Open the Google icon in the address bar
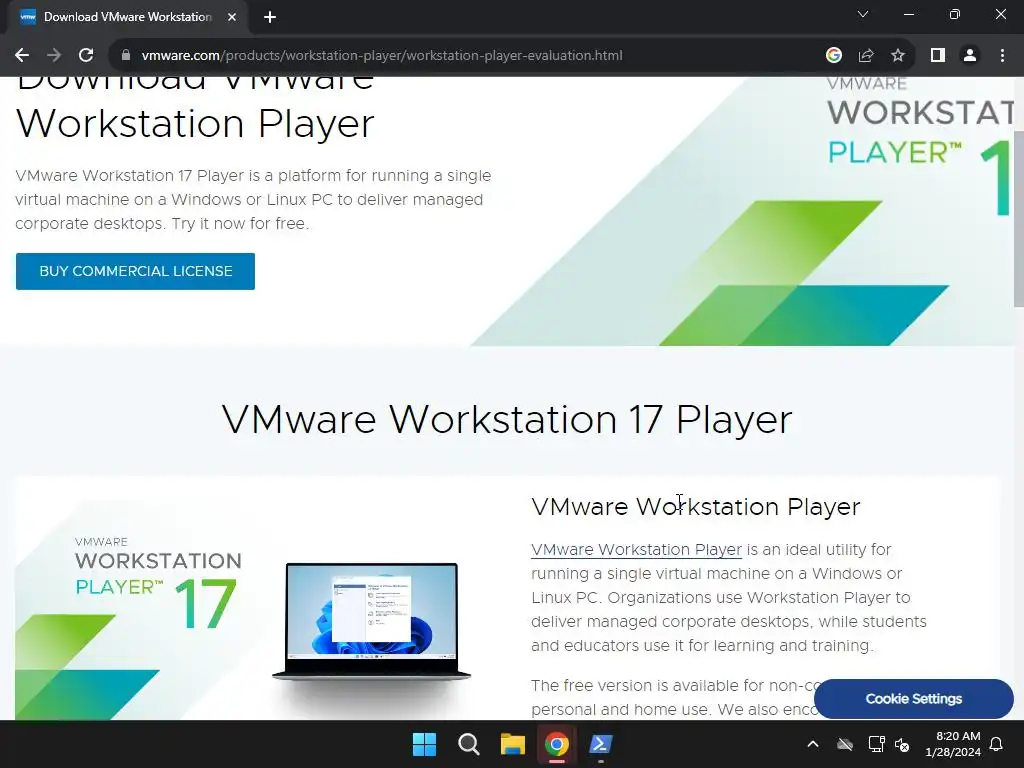The image size is (1024, 768). 834,56
